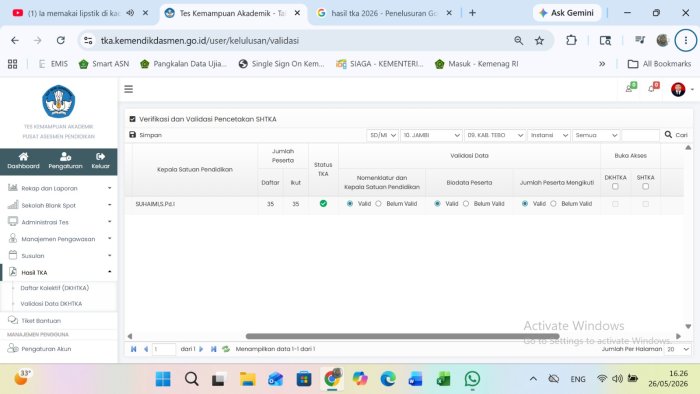Open the 09. KAB. TEBO dropdown

495,135
